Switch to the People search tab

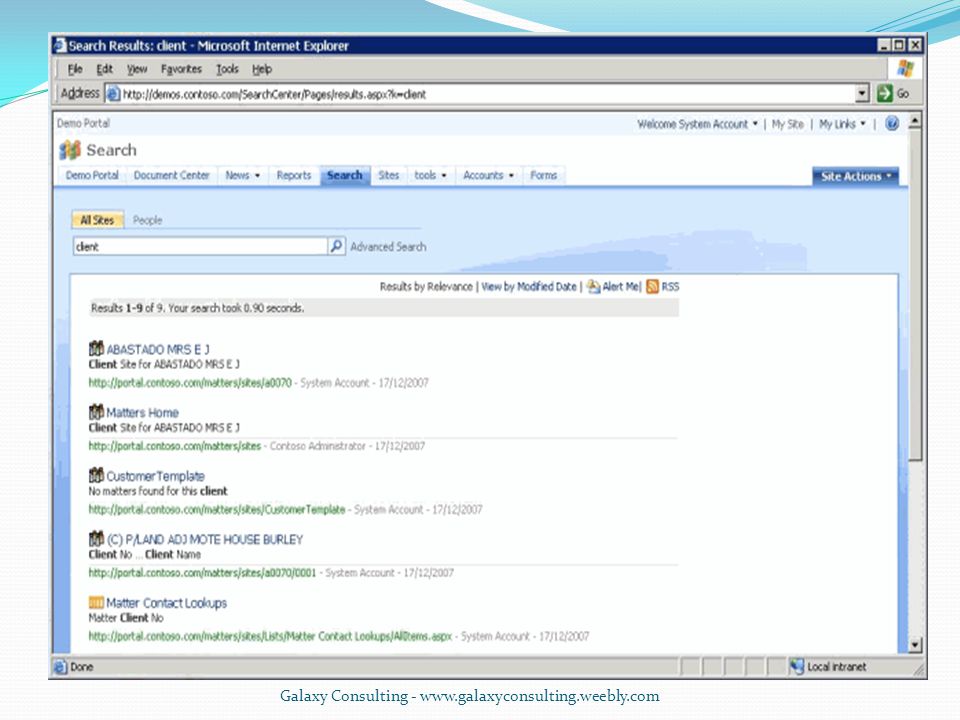pos(148,220)
